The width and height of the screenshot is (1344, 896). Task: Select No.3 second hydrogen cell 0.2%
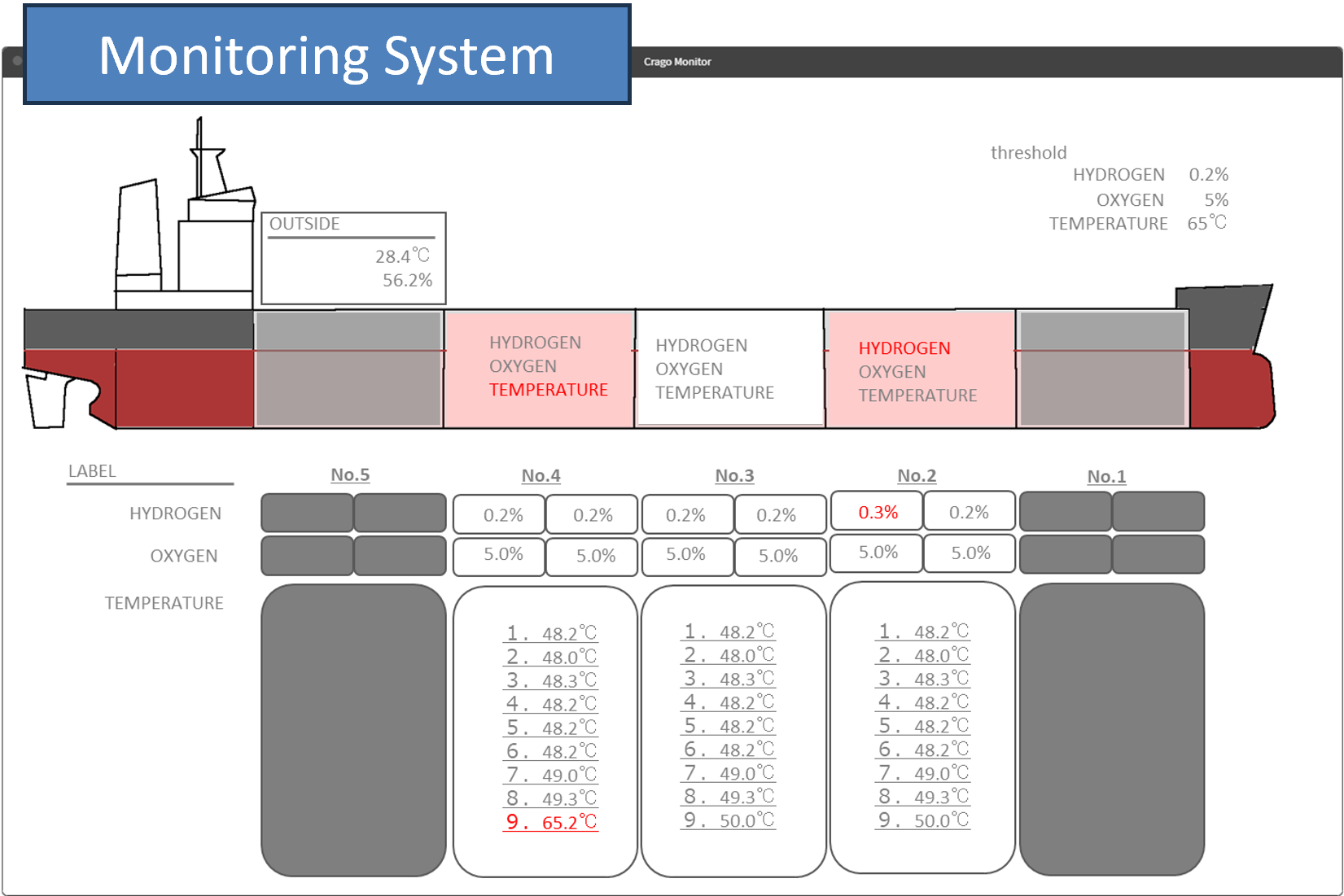[x=781, y=515]
